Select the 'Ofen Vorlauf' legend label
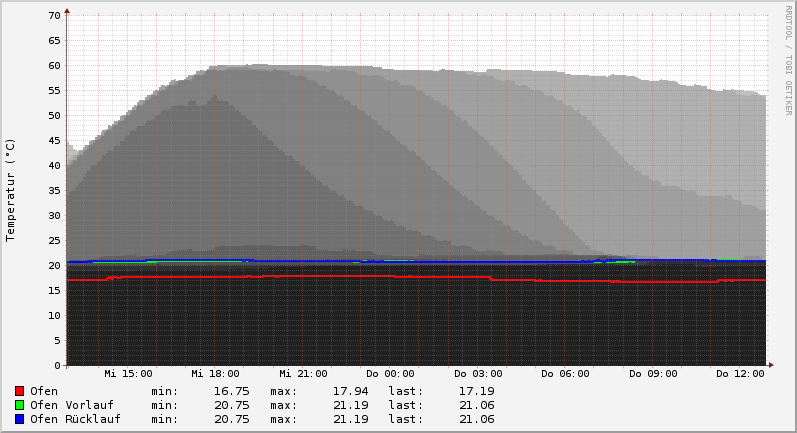This screenshot has height=433, width=797. 71,405
